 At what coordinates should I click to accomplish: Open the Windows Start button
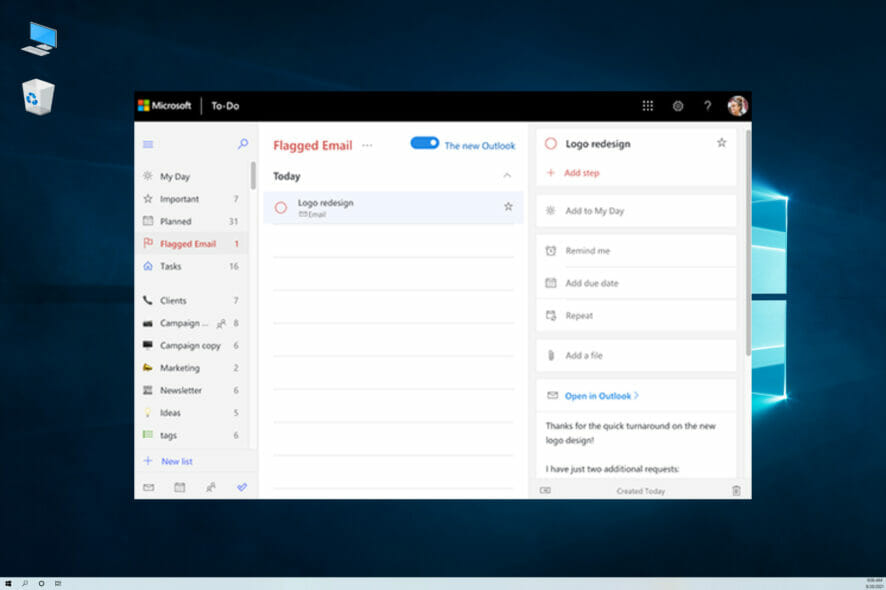[8, 583]
